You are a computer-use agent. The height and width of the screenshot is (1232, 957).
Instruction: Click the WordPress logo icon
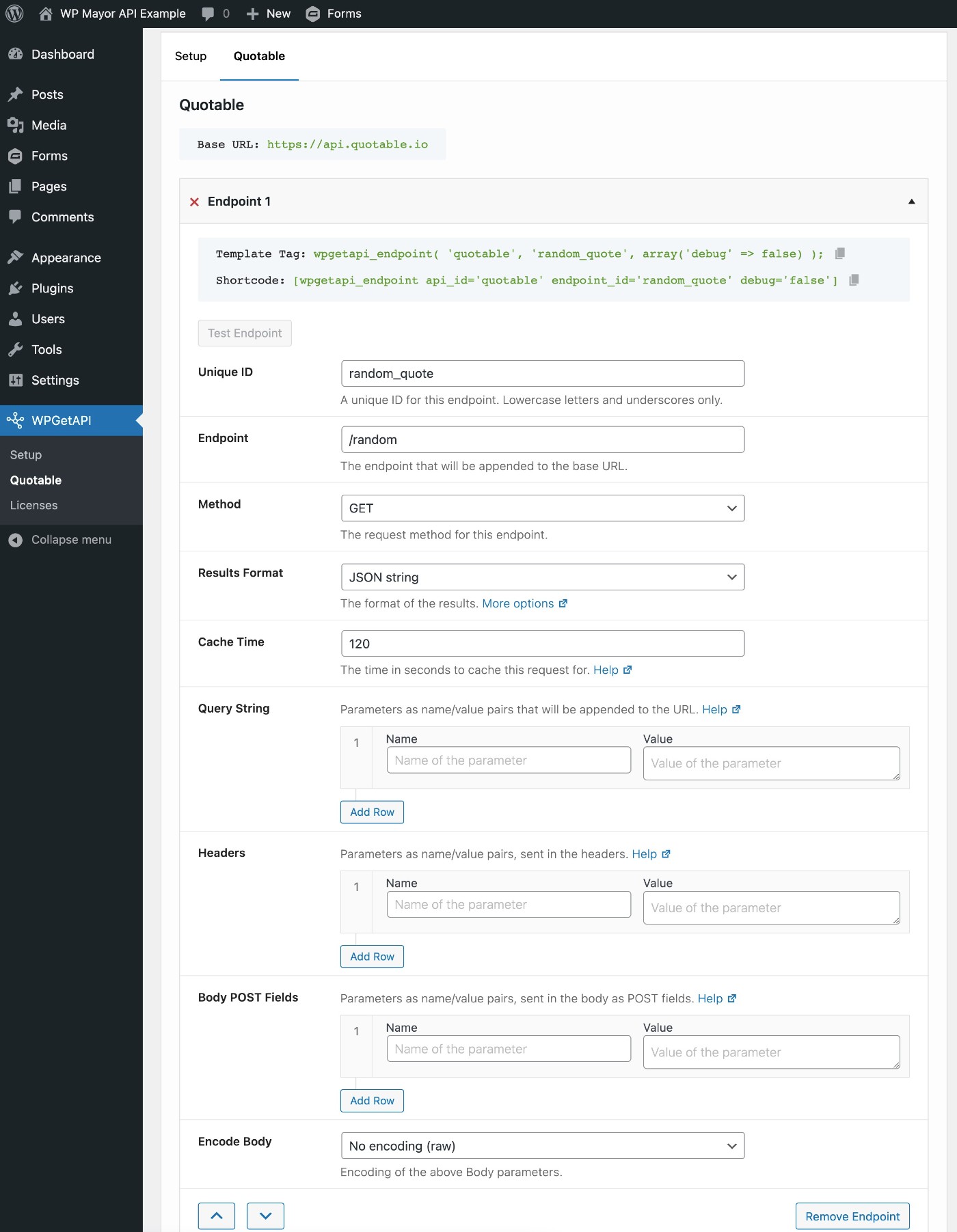(14, 14)
